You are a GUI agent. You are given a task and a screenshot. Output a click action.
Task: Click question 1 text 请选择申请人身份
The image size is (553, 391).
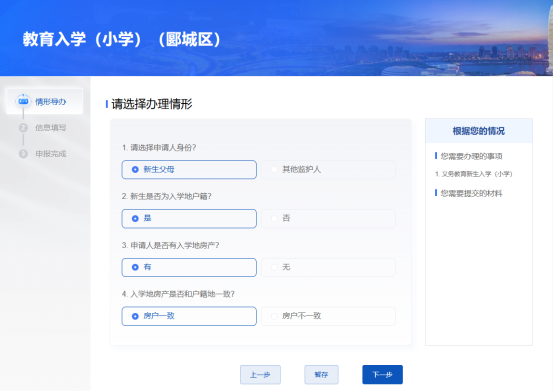click(159, 147)
